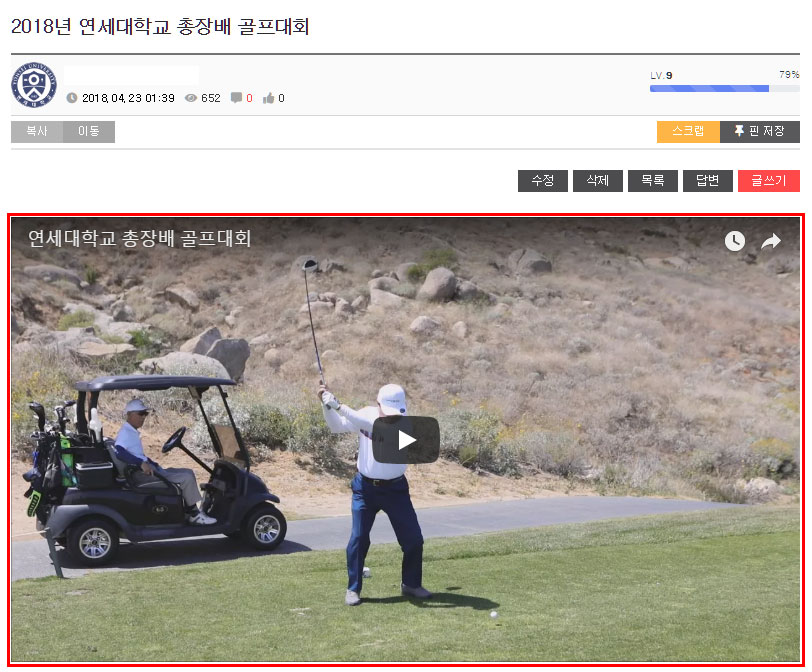812x672 pixels.
Task: Click the Yonsei University profile emblem
Action: (x=34, y=84)
